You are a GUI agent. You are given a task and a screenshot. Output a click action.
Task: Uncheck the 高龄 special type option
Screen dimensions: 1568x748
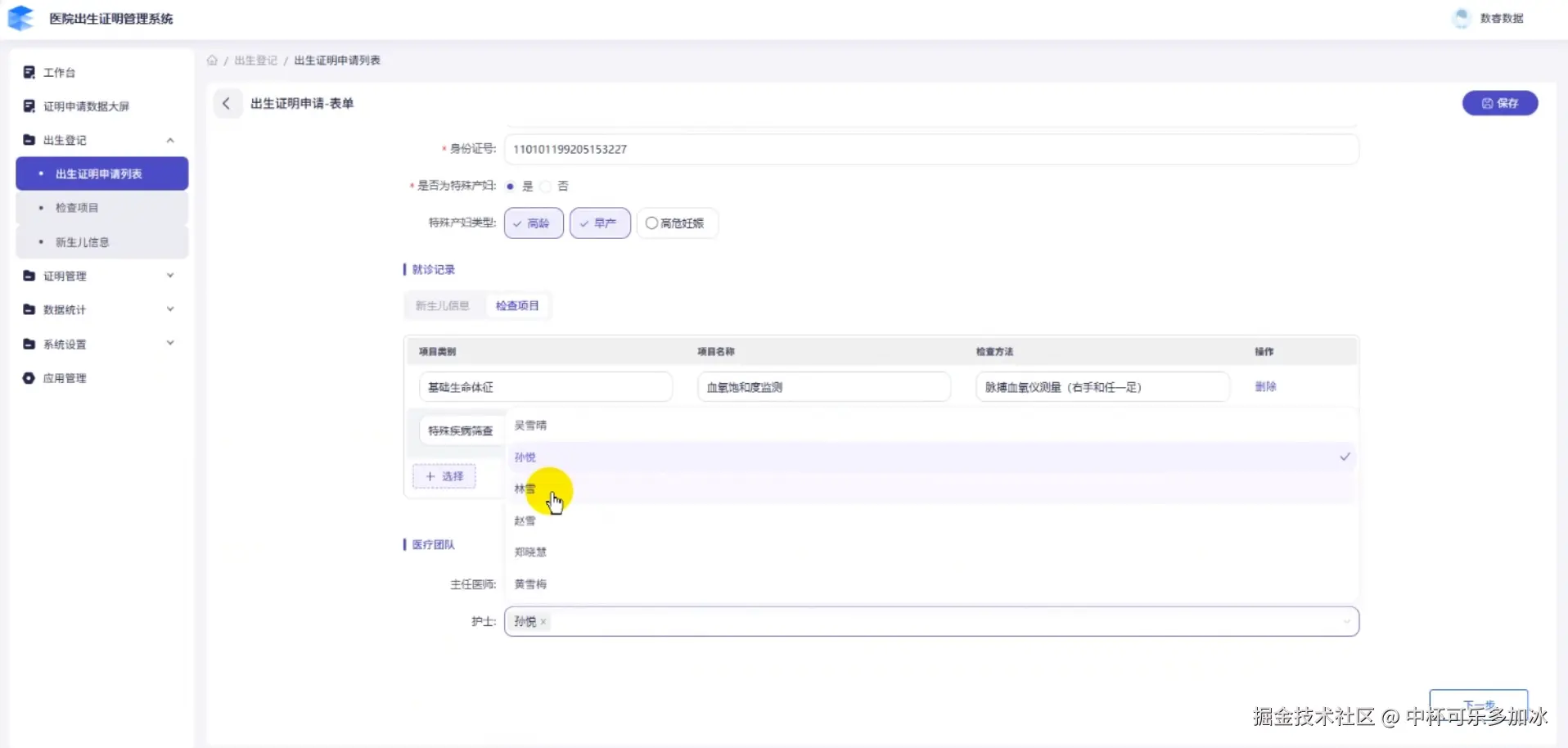click(x=534, y=223)
